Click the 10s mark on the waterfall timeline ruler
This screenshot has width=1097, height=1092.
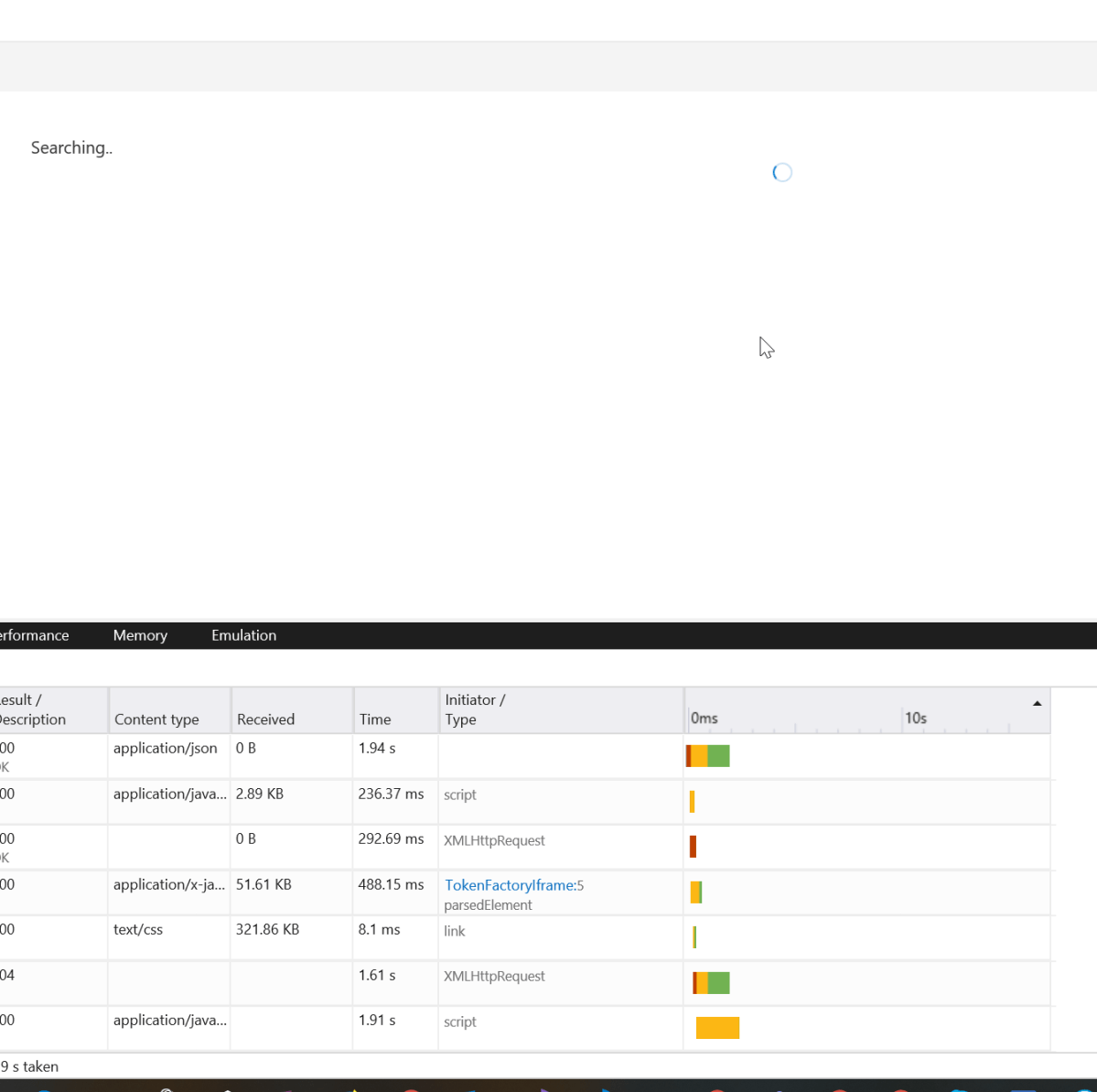click(916, 719)
